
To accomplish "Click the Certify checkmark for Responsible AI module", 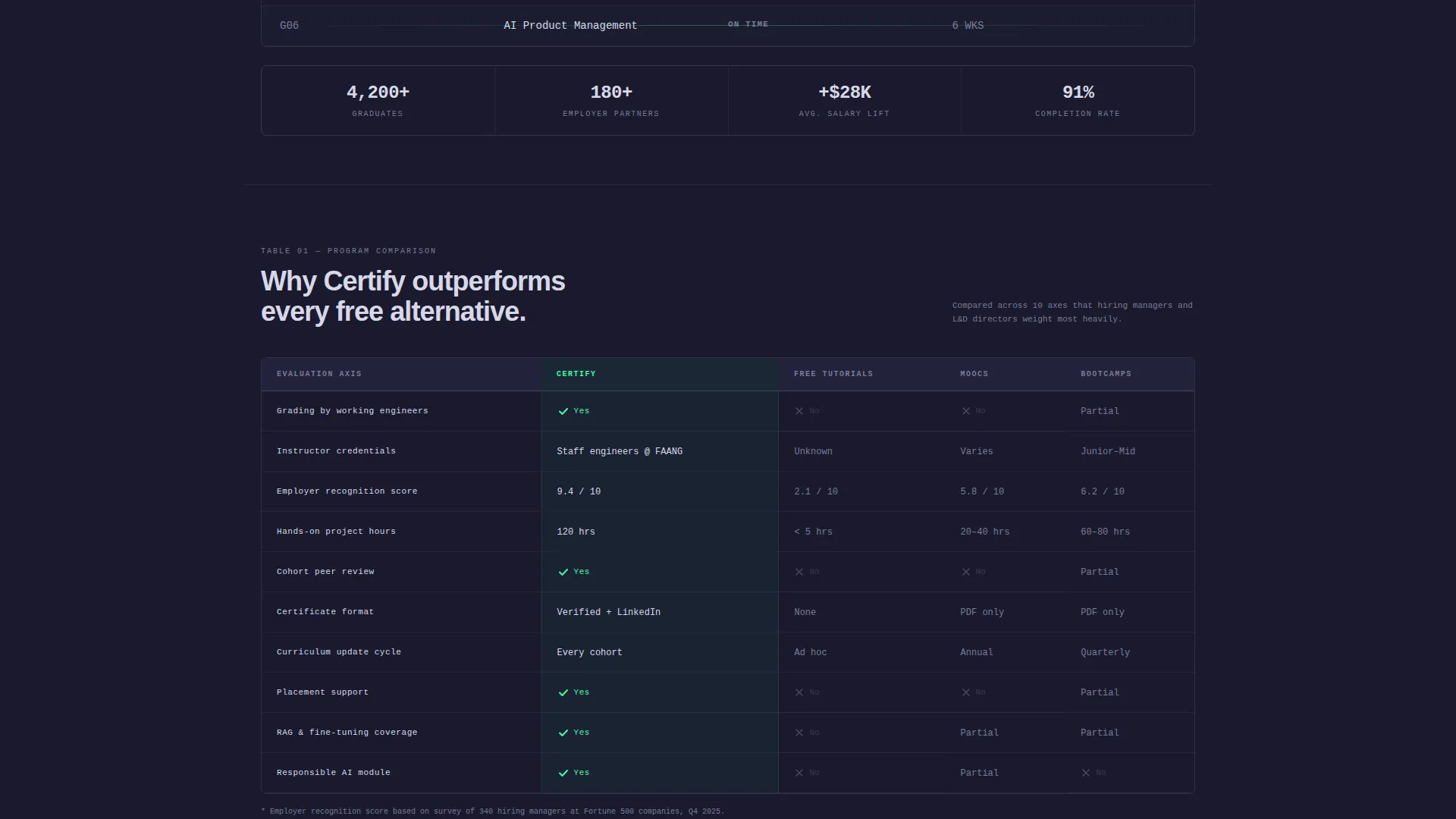I will click(563, 773).
